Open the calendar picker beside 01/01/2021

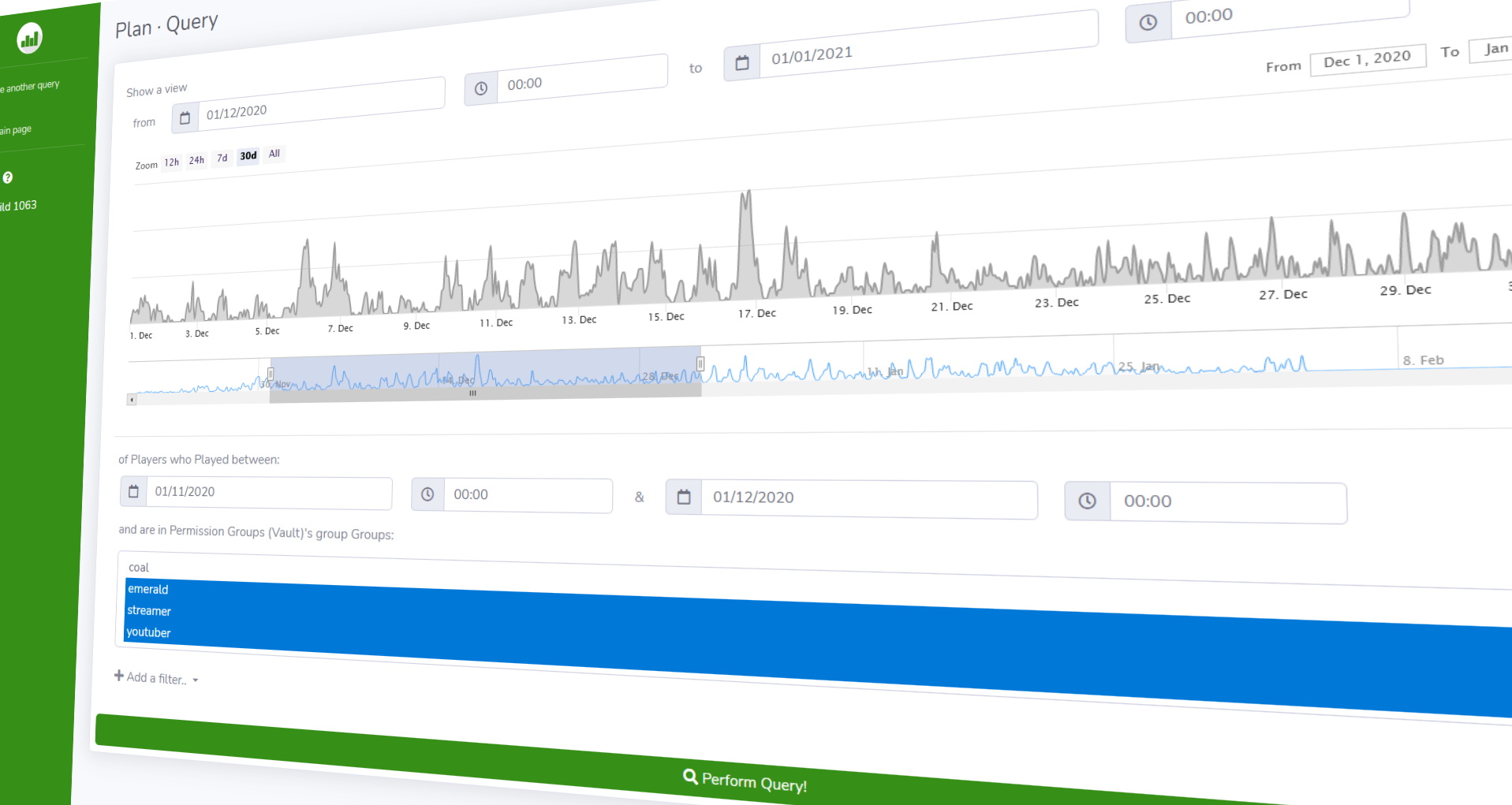[741, 63]
